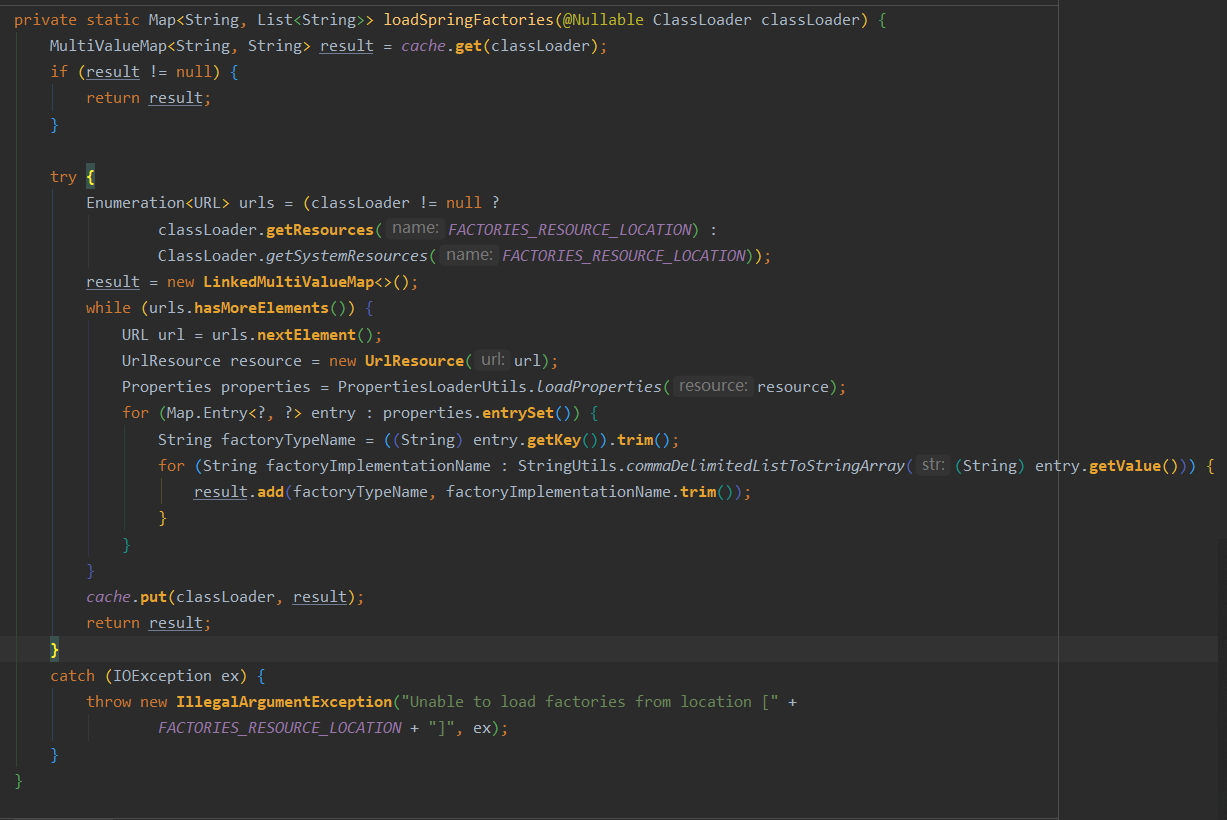The height and width of the screenshot is (820, 1227).
Task: Click the properties variable declaration name
Action: (266, 386)
